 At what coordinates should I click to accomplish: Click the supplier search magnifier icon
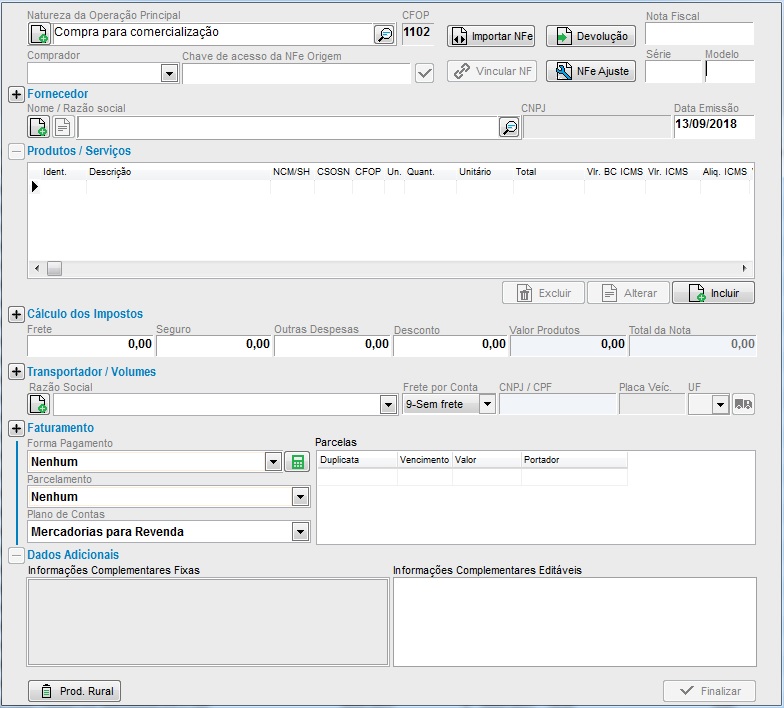tap(509, 127)
